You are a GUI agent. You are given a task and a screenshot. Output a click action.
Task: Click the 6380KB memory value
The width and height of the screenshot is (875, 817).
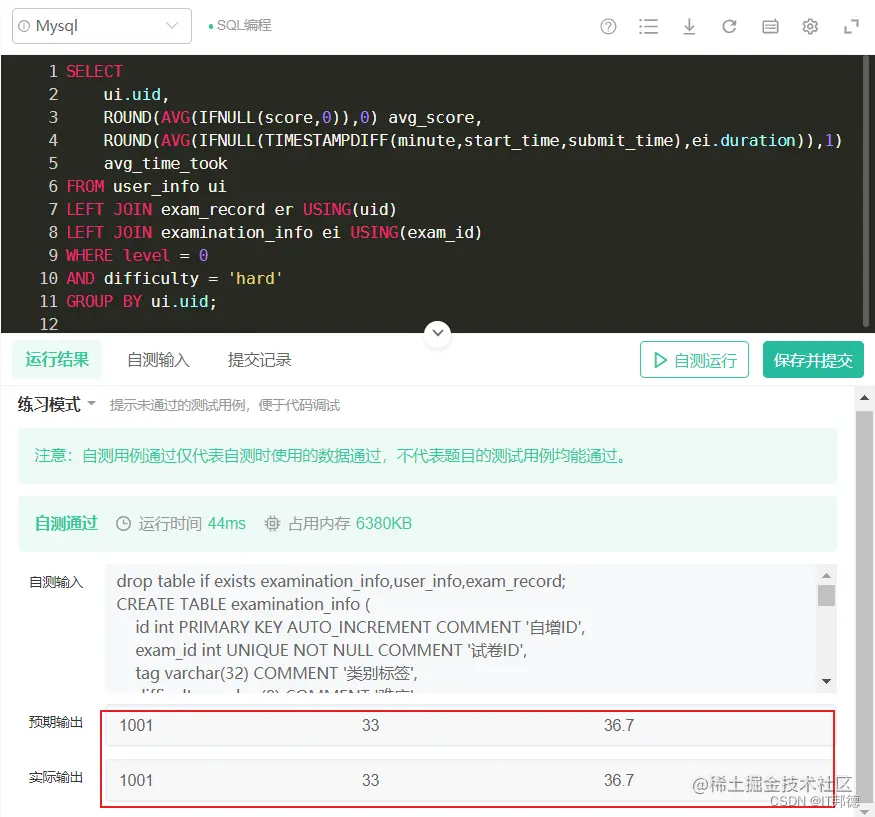tap(384, 523)
